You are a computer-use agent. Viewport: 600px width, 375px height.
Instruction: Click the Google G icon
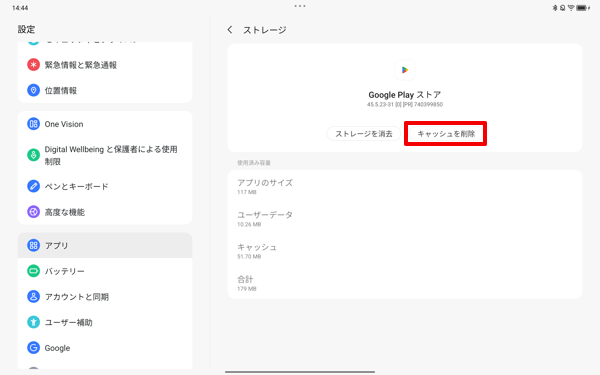[33, 348]
